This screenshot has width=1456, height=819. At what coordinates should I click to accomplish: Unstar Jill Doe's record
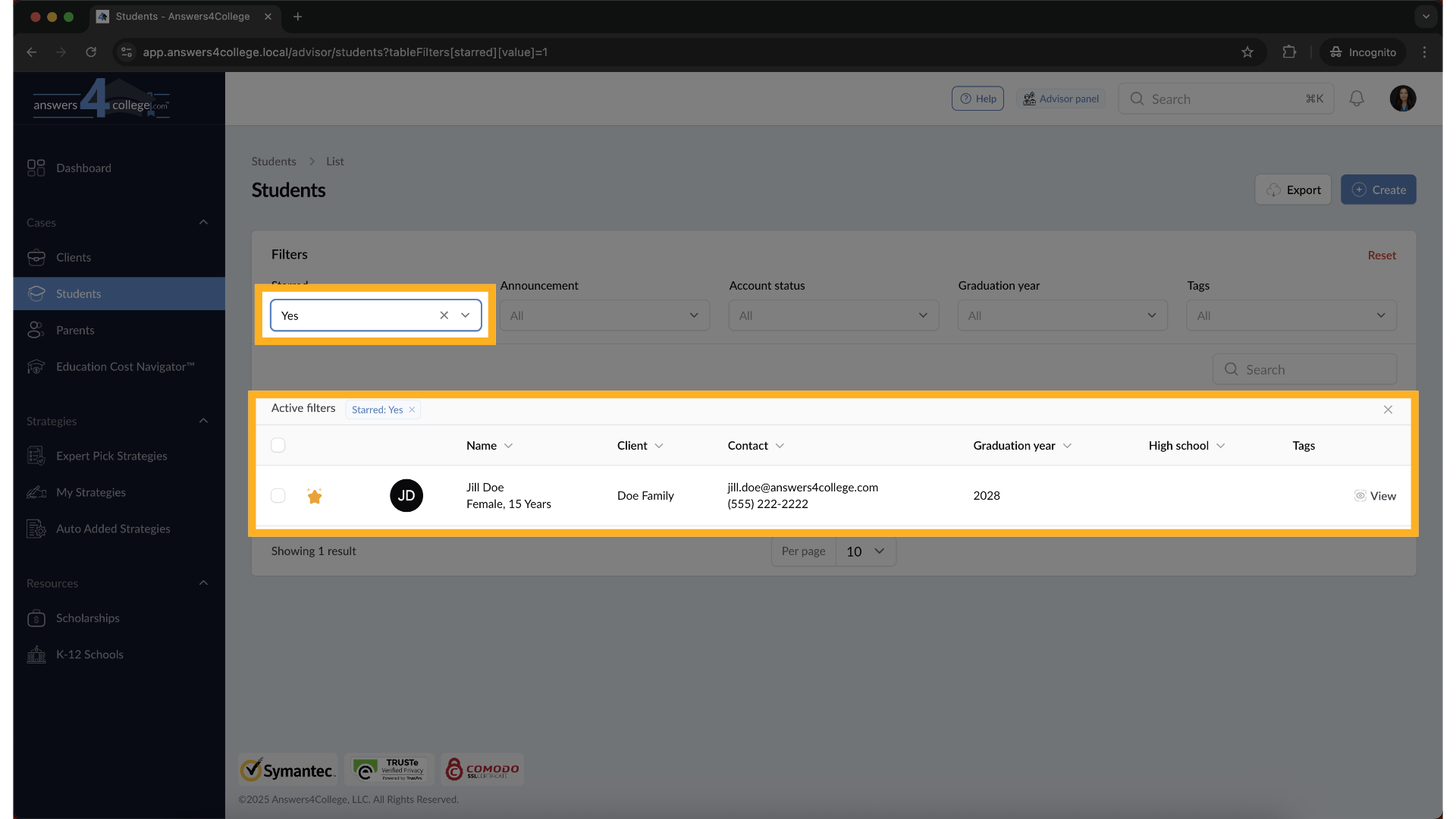point(315,496)
